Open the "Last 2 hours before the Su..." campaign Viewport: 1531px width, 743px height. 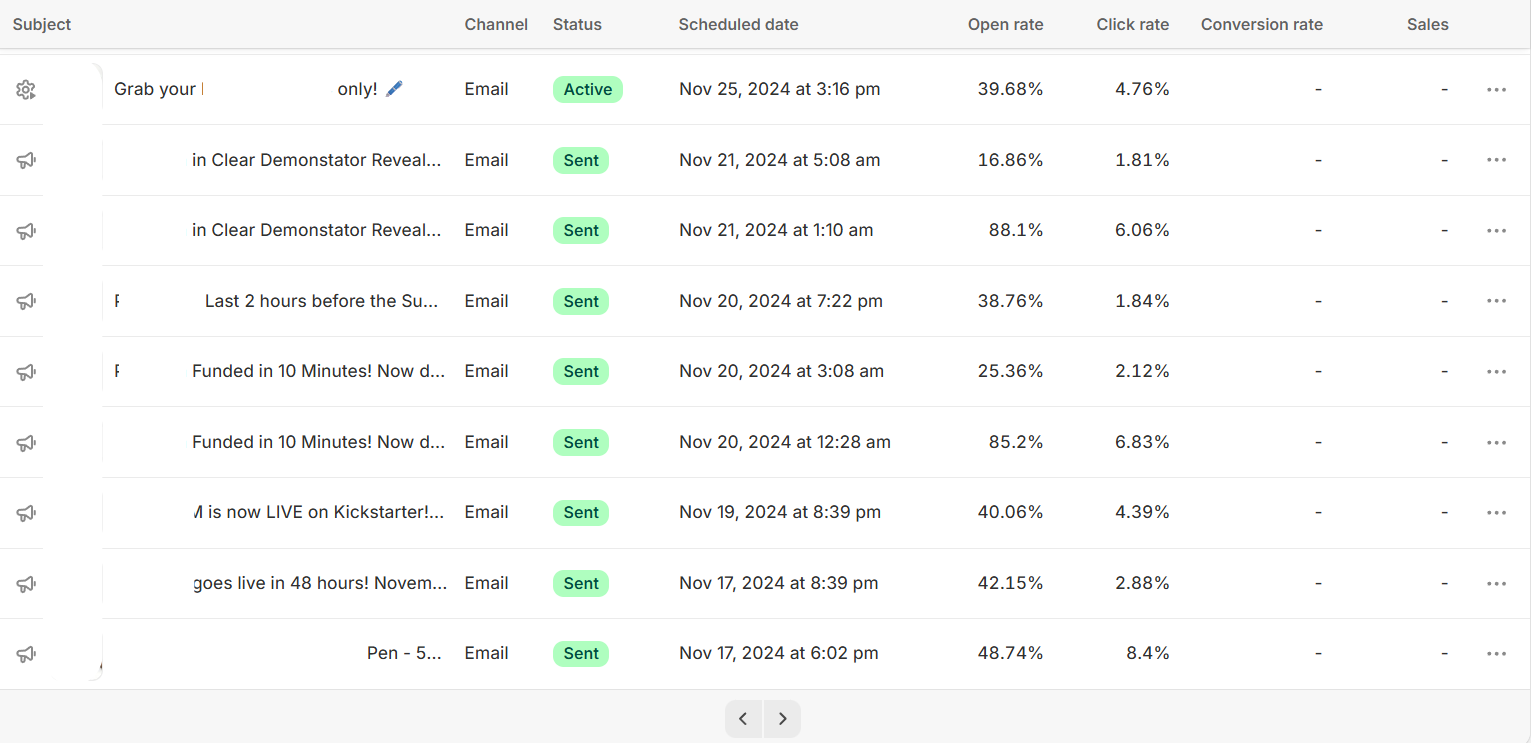point(321,301)
